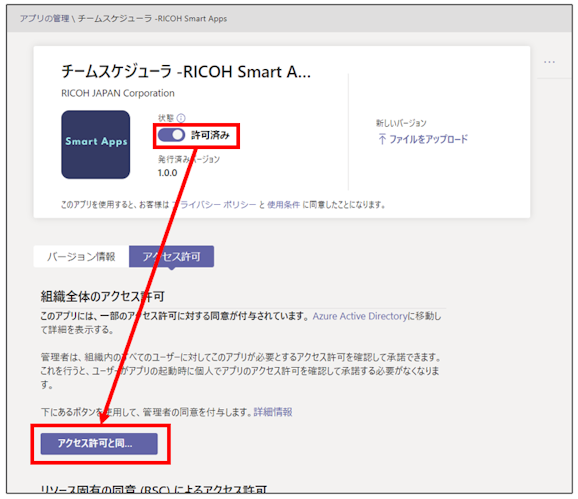Click the ファイルをアップロード link
This screenshot has width=578, height=499.
pyautogui.click(x=428, y=139)
